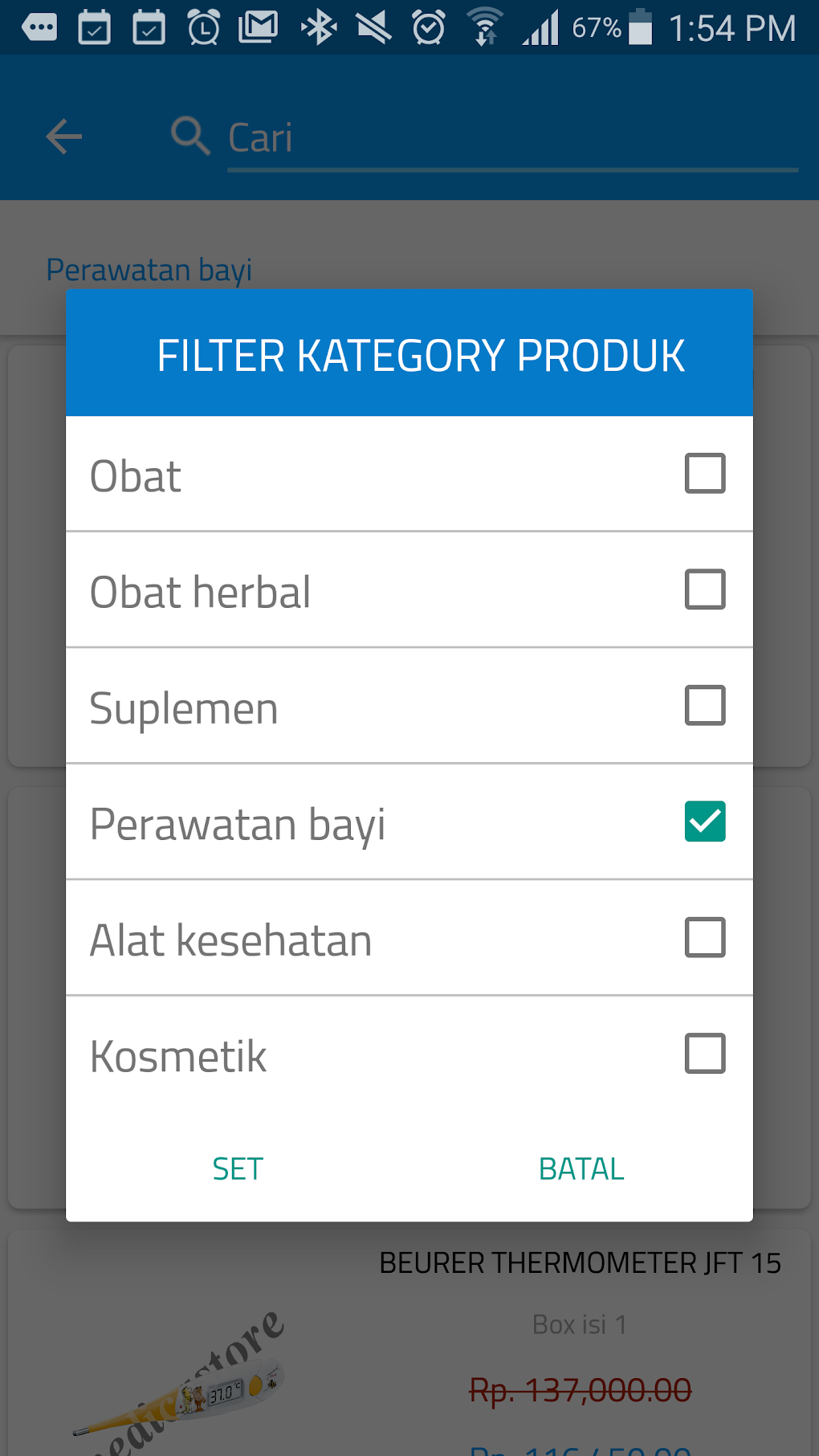Tap the Cari search input field
Viewport: 819px width, 1456px height.
[511, 138]
